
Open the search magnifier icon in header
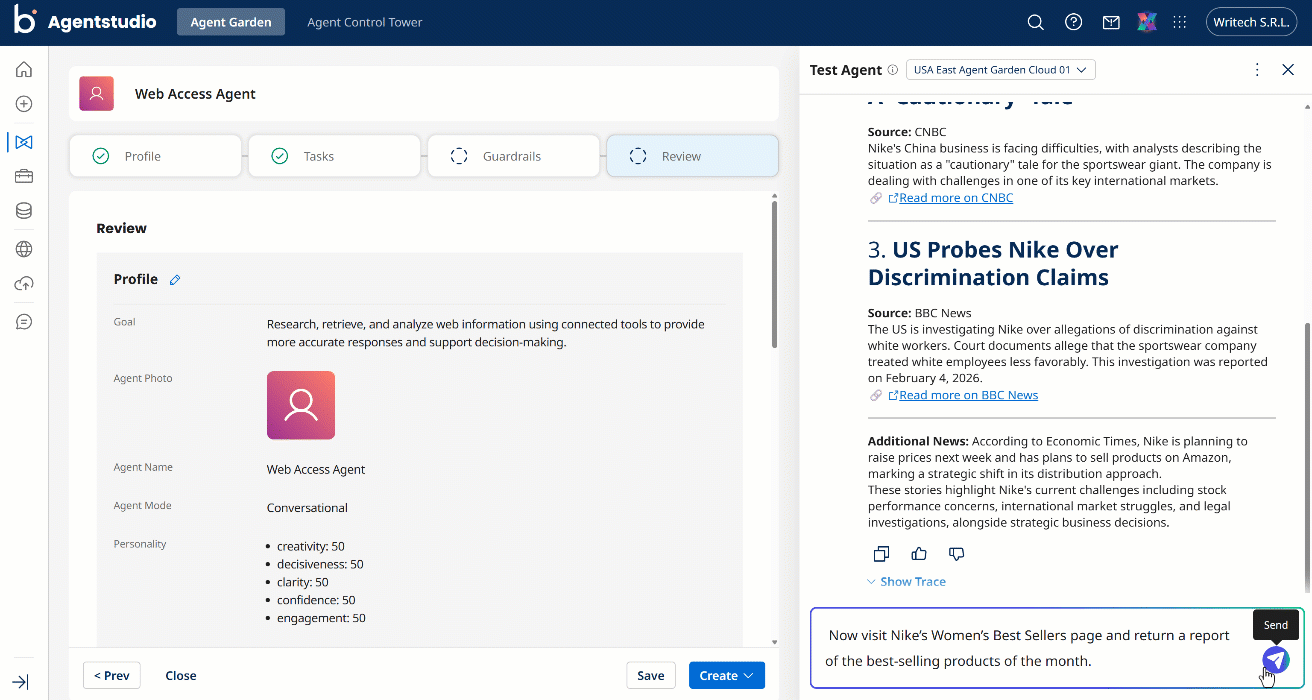click(x=1036, y=22)
